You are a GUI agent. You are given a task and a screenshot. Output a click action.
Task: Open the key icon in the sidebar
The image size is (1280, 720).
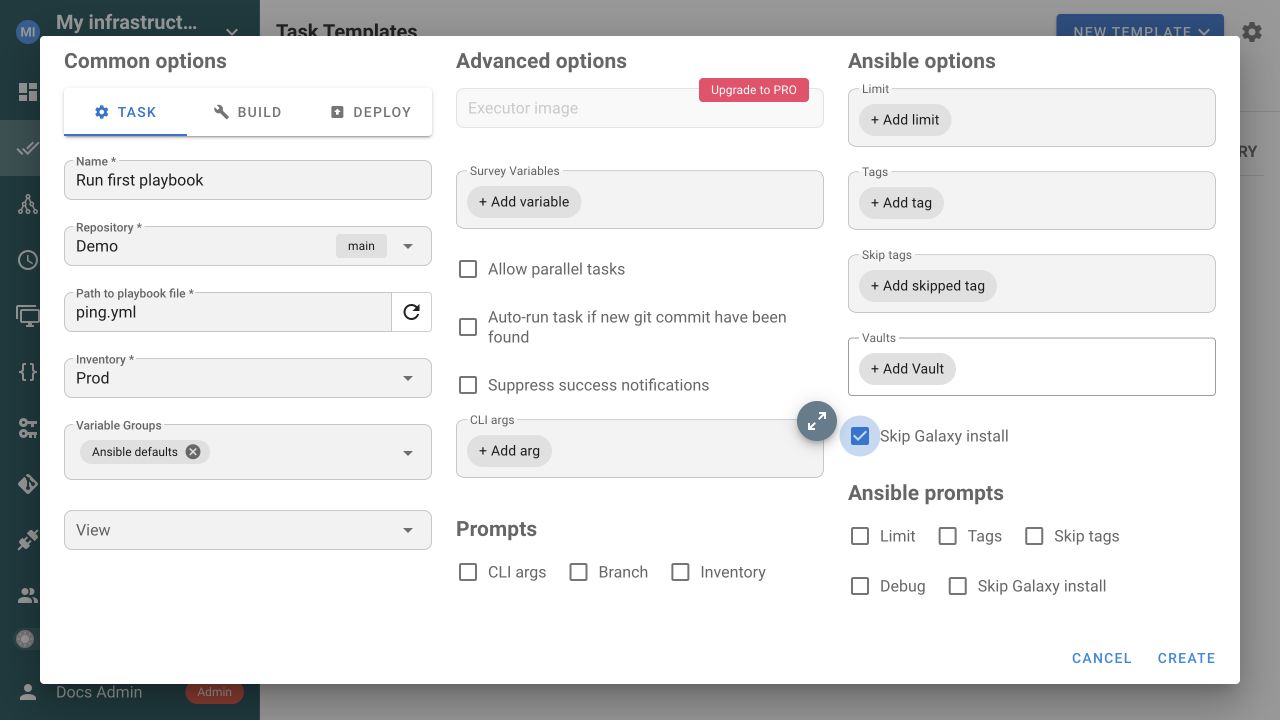coord(28,428)
